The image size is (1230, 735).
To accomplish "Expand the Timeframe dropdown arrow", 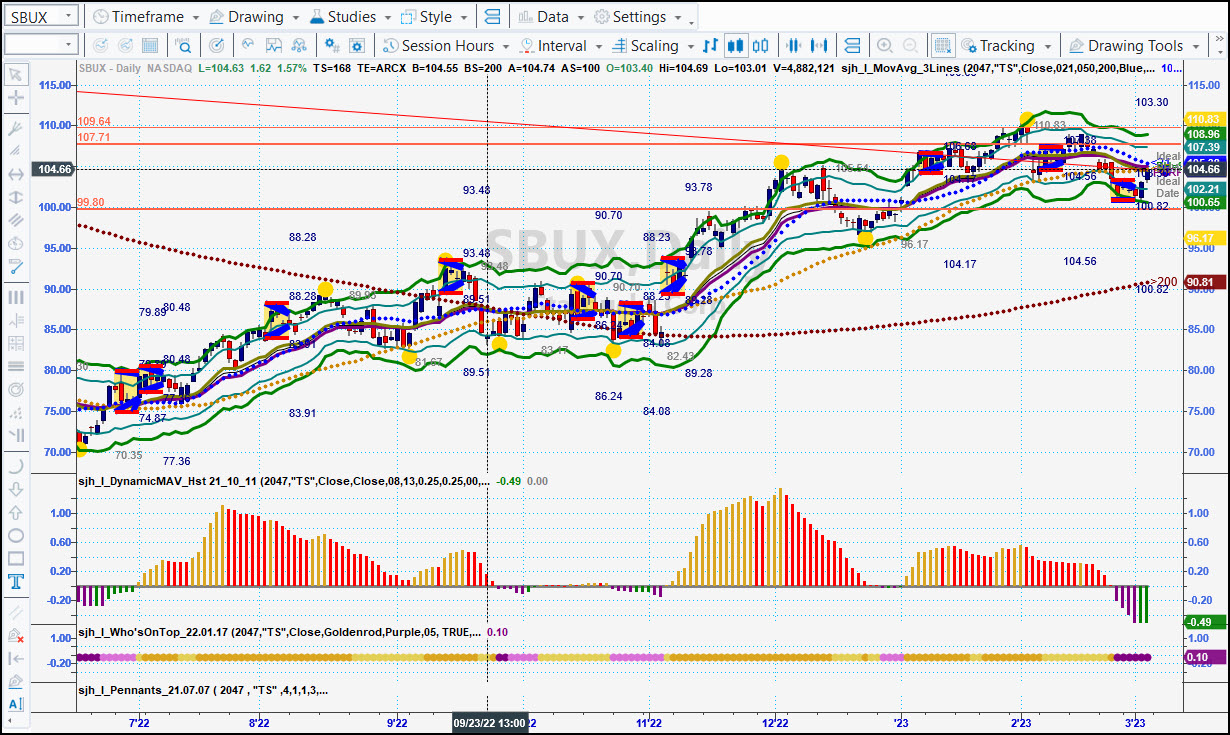I will pos(195,18).
